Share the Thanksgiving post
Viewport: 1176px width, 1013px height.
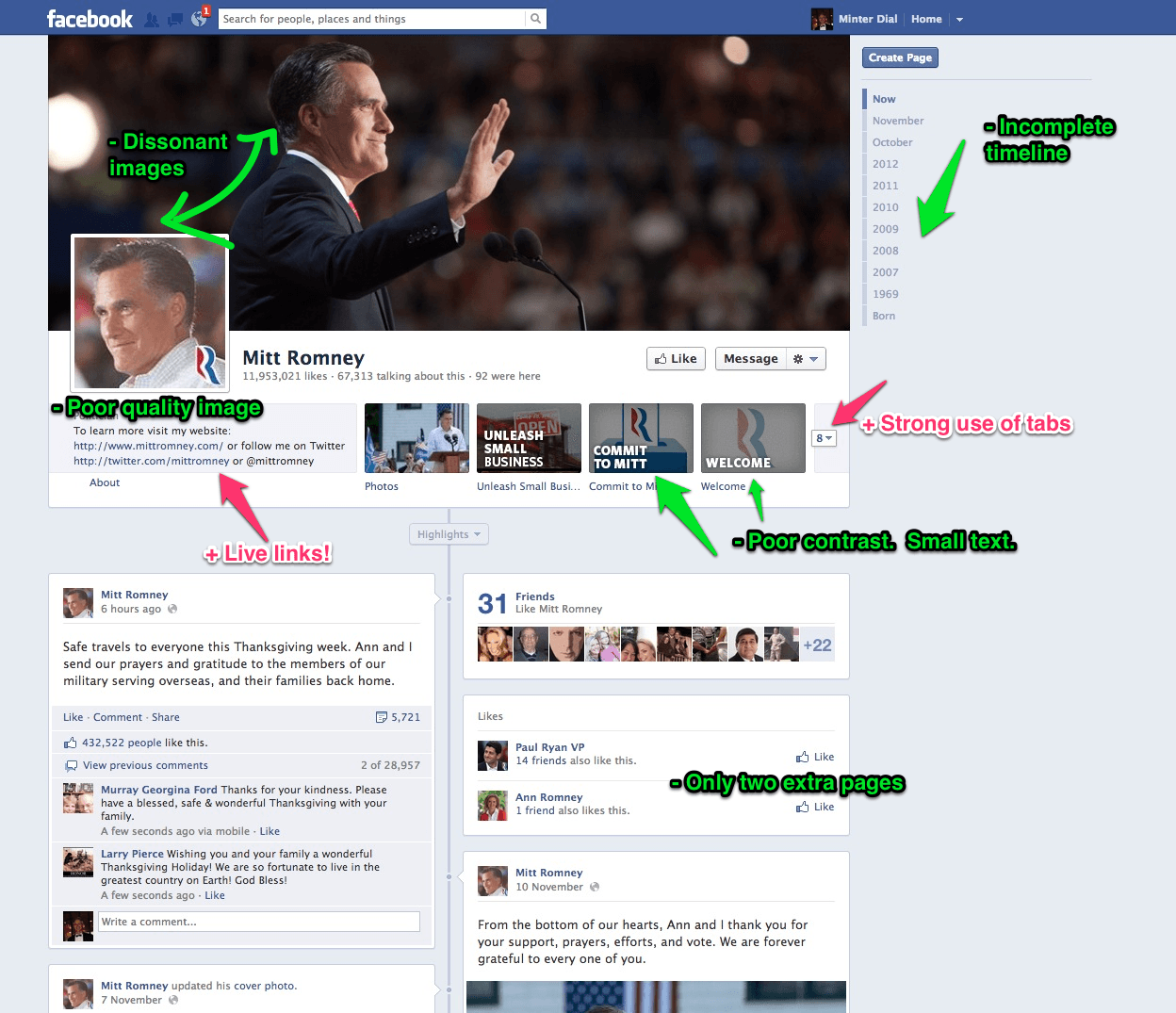click(x=166, y=717)
